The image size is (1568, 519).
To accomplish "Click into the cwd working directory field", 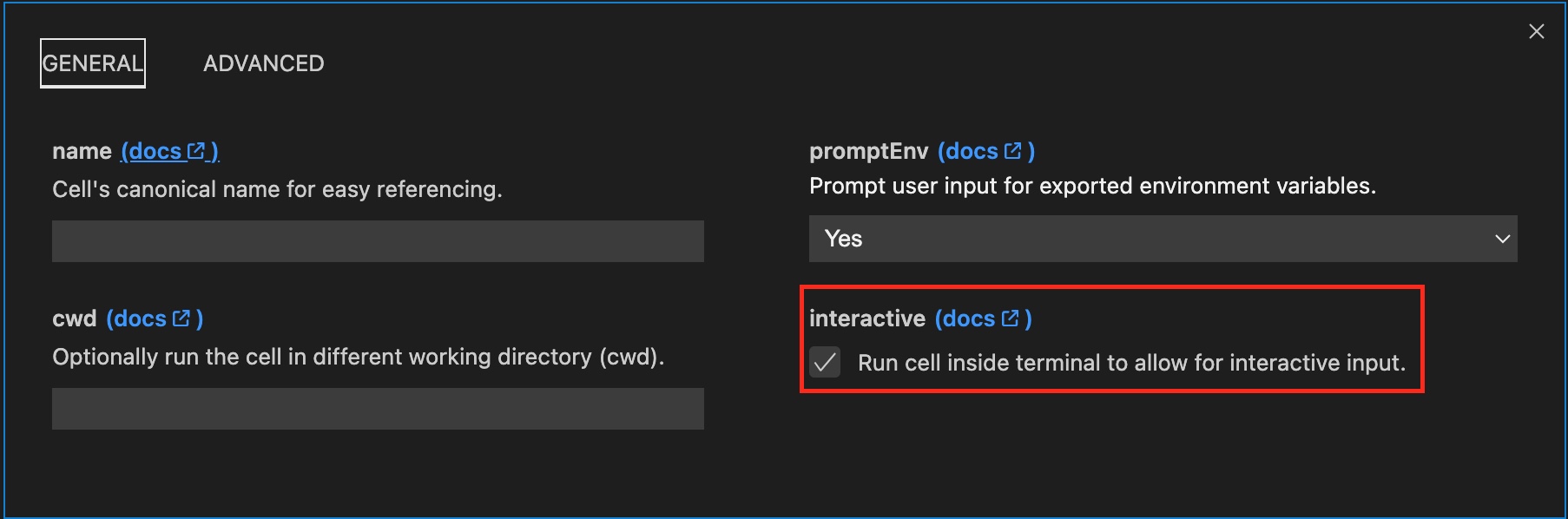I will 378,409.
